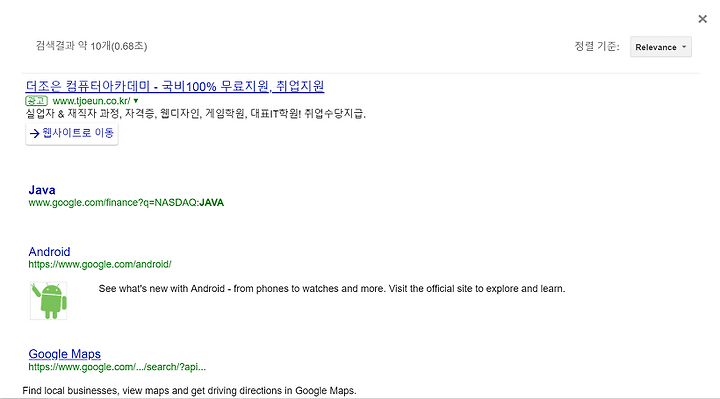Click the 실업자 & 재직자 과정 ad description
720x399 pixels.
[x=196, y=113]
